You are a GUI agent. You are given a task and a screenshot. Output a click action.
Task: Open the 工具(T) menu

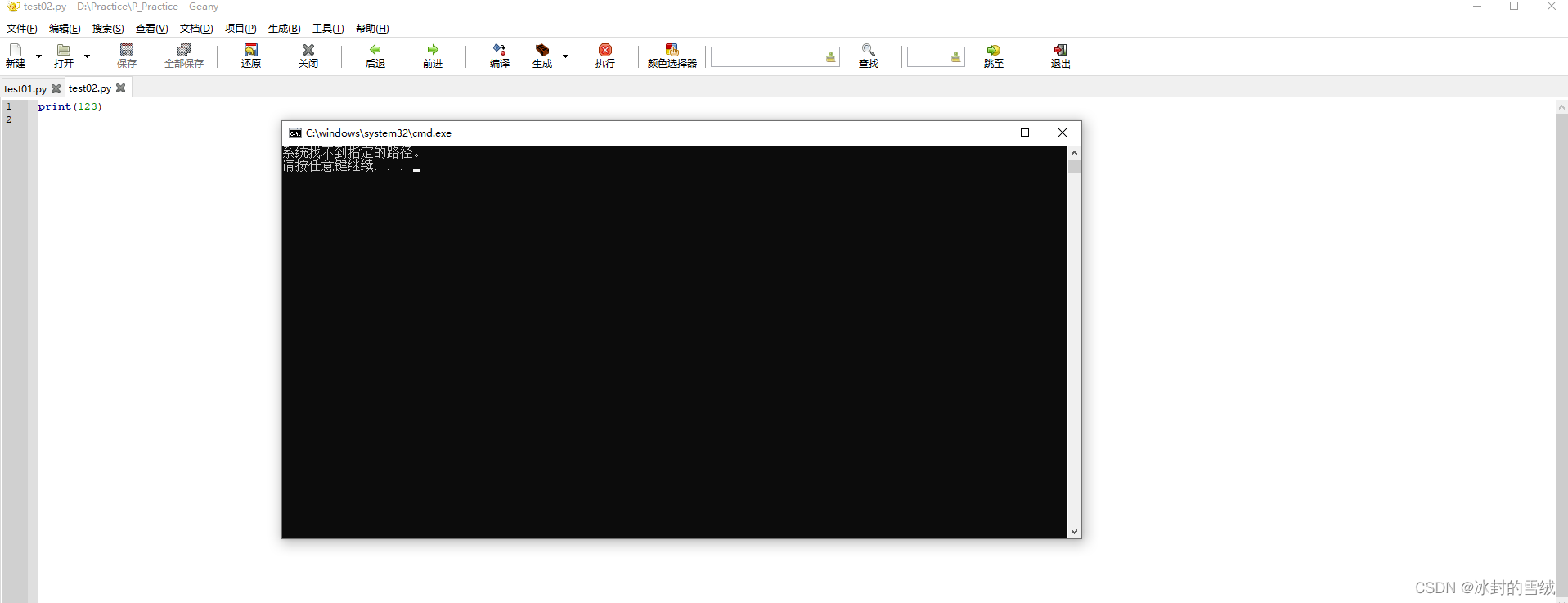(x=328, y=29)
